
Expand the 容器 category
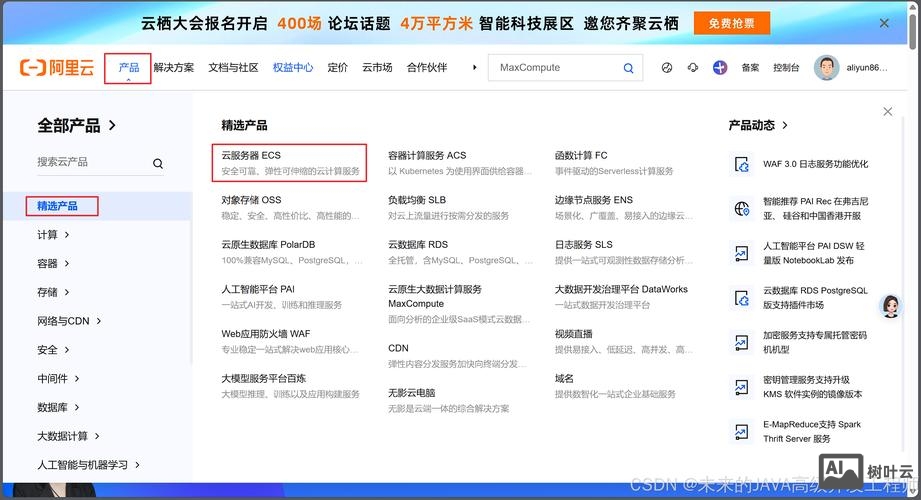click(x=53, y=263)
